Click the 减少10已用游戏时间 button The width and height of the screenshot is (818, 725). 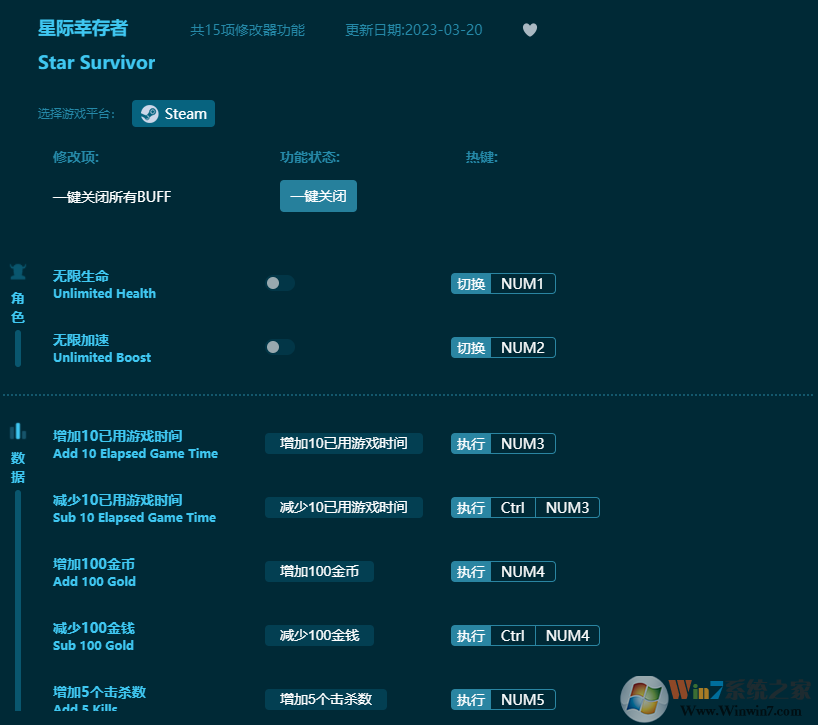(343, 507)
